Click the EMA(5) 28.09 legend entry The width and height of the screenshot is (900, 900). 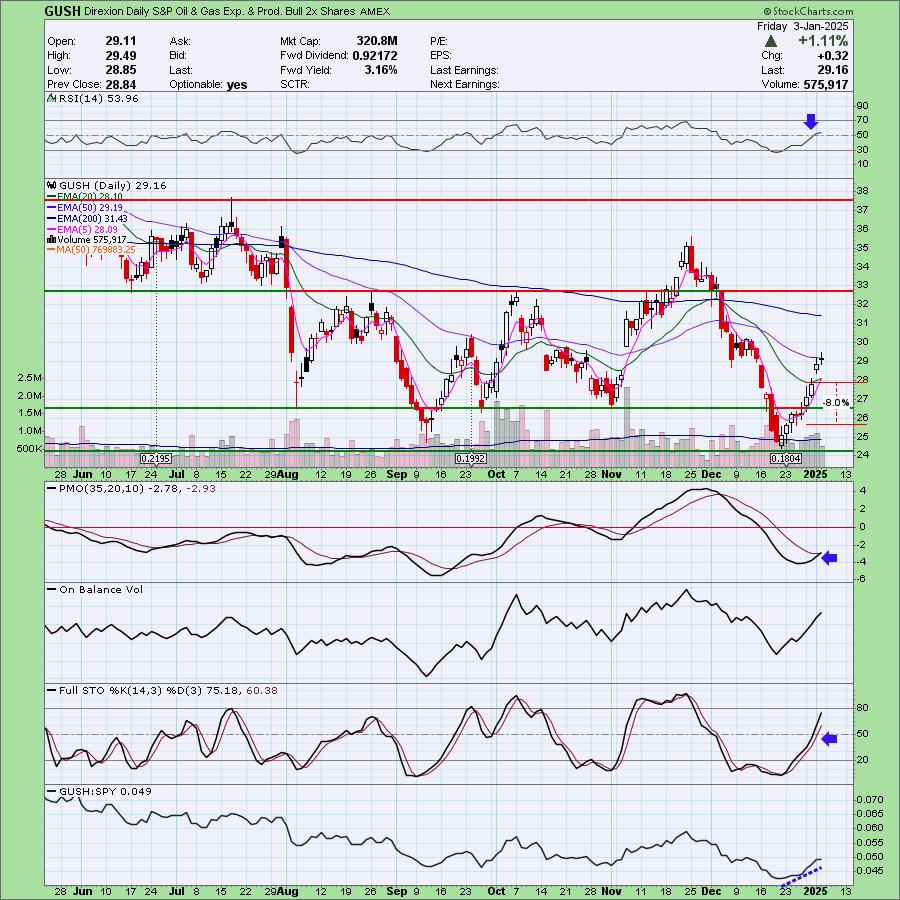[82, 230]
